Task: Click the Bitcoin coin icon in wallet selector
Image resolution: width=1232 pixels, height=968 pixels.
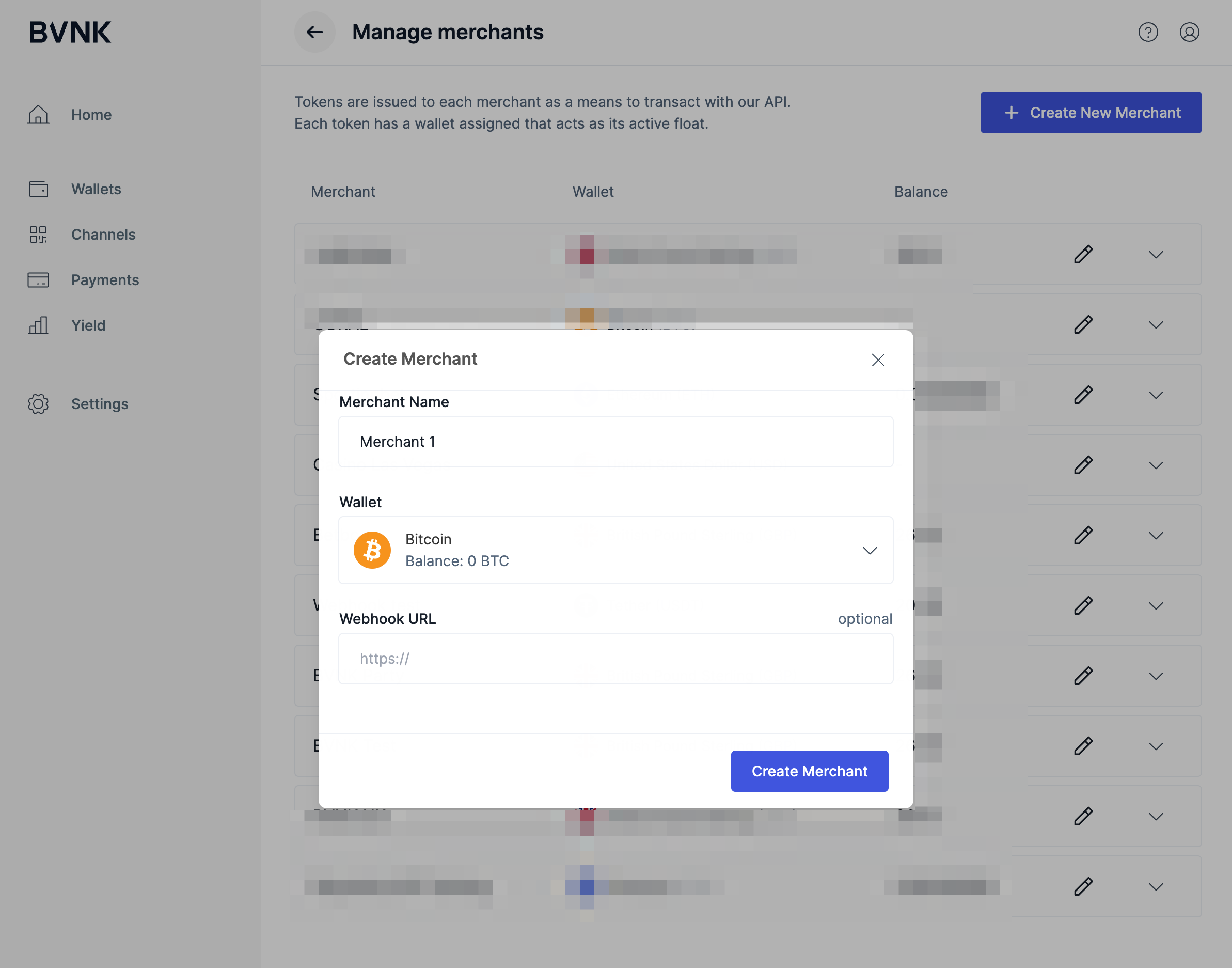Action: [x=372, y=550]
